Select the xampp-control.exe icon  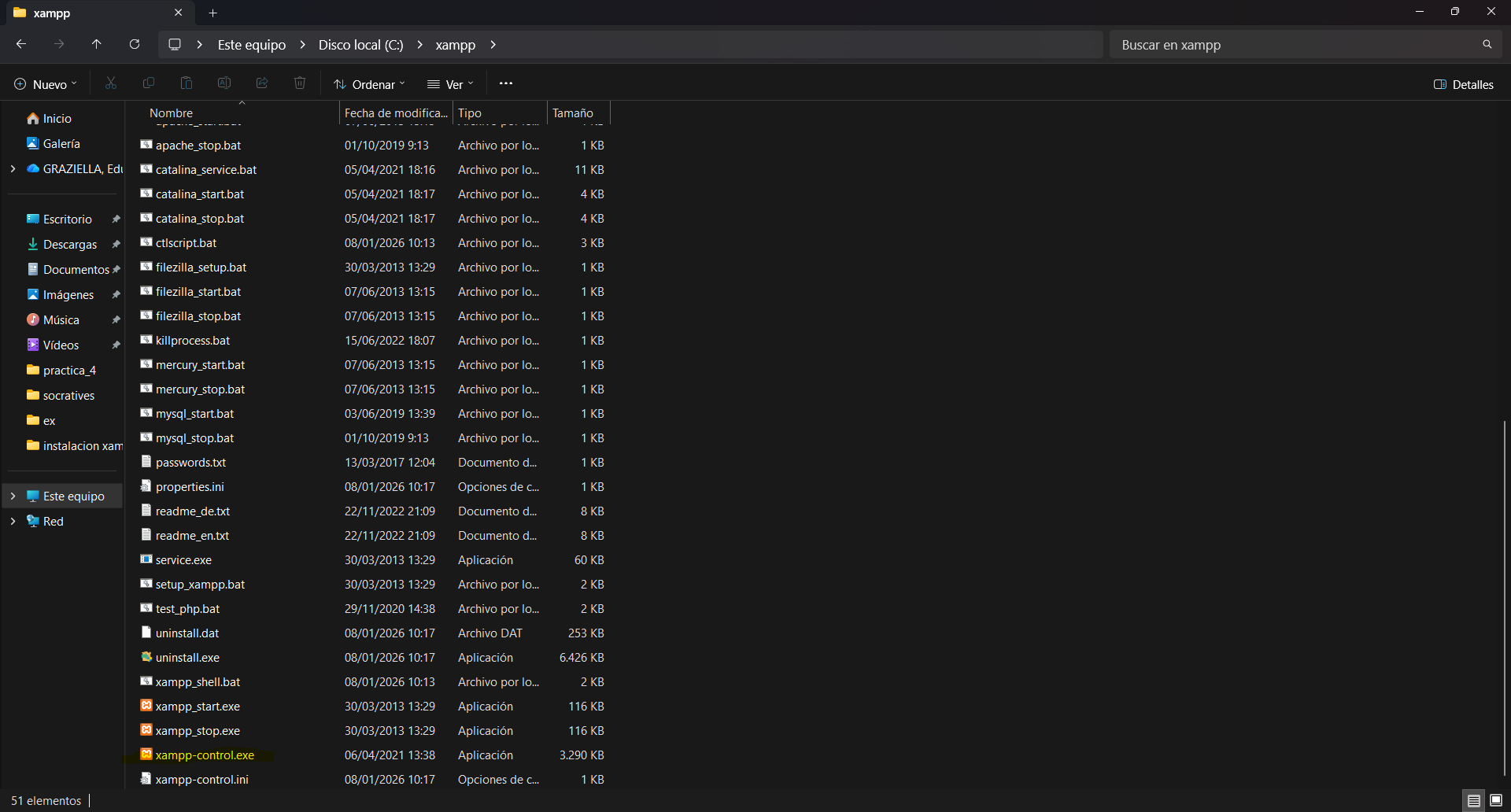pos(146,755)
